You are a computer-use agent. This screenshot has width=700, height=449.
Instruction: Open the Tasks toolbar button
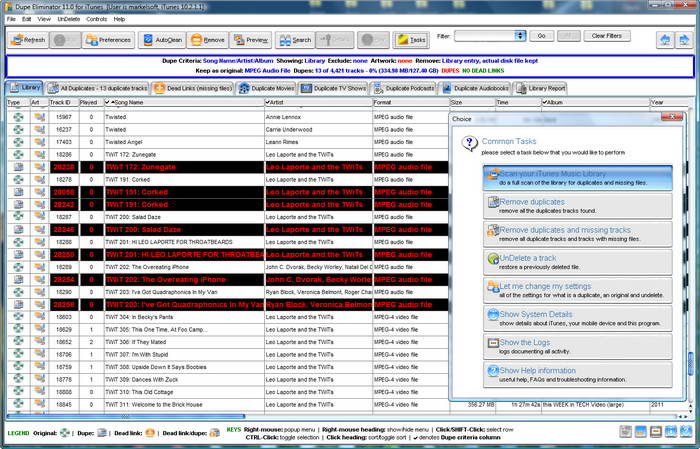click(x=411, y=40)
